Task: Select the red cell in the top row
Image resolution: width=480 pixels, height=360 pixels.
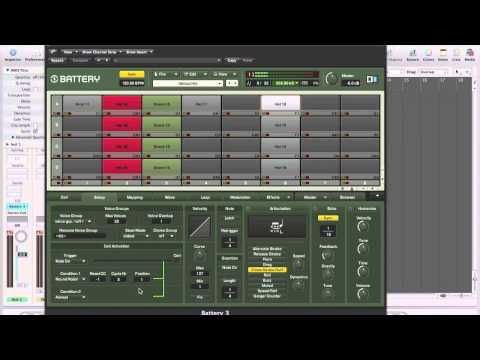Action: pyautogui.click(x=122, y=104)
